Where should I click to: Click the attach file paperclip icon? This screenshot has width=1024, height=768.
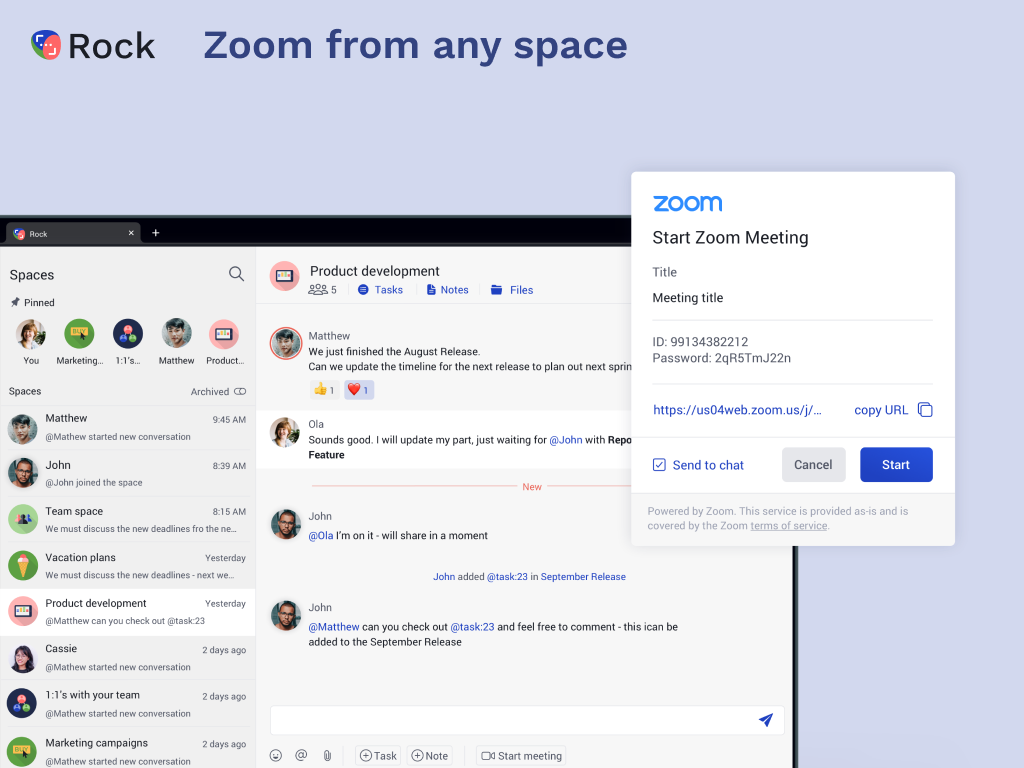tap(327, 756)
